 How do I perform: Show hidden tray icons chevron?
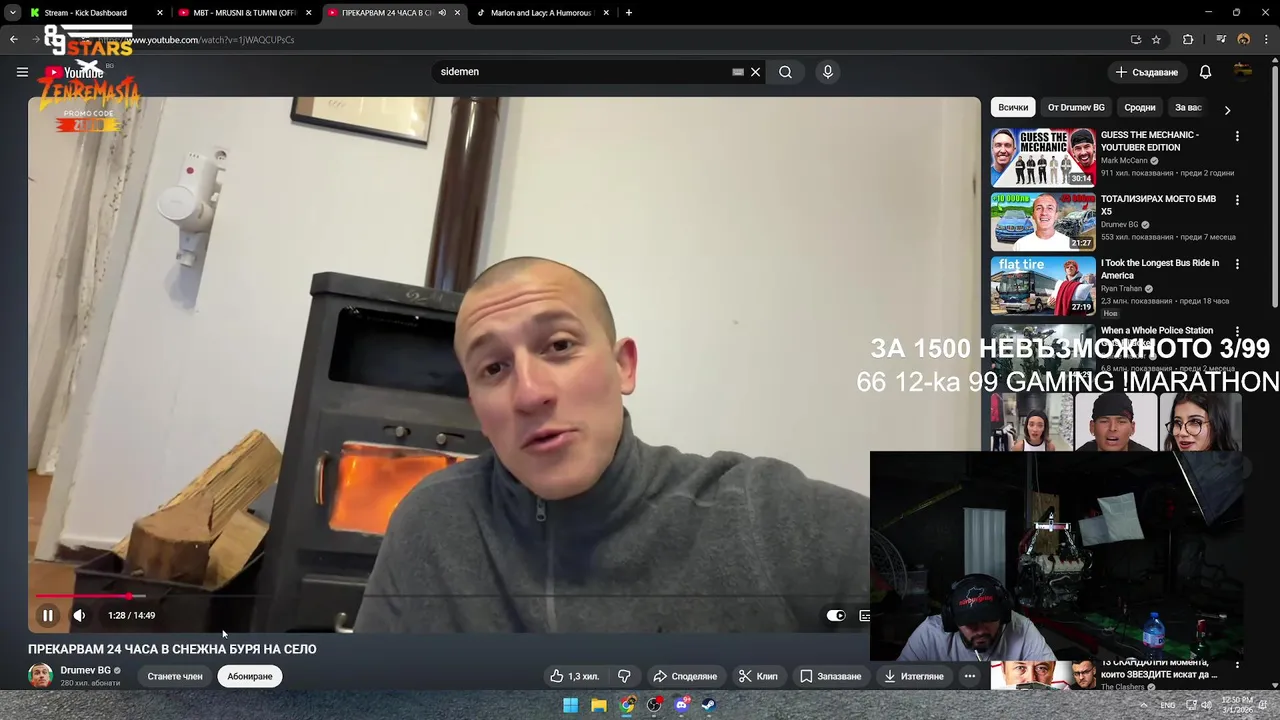(1143, 705)
